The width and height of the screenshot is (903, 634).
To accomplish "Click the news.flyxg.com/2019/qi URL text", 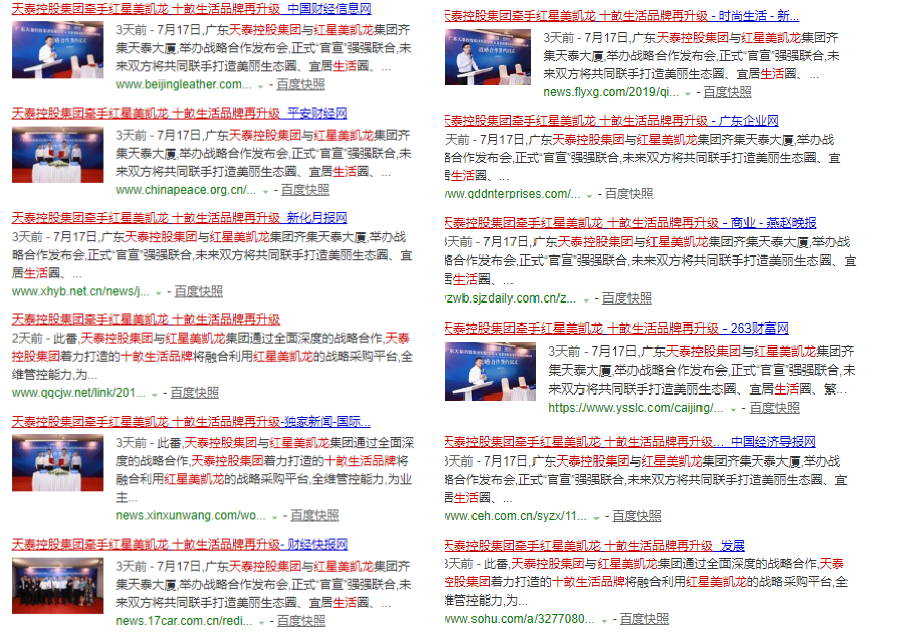I will point(611,92).
